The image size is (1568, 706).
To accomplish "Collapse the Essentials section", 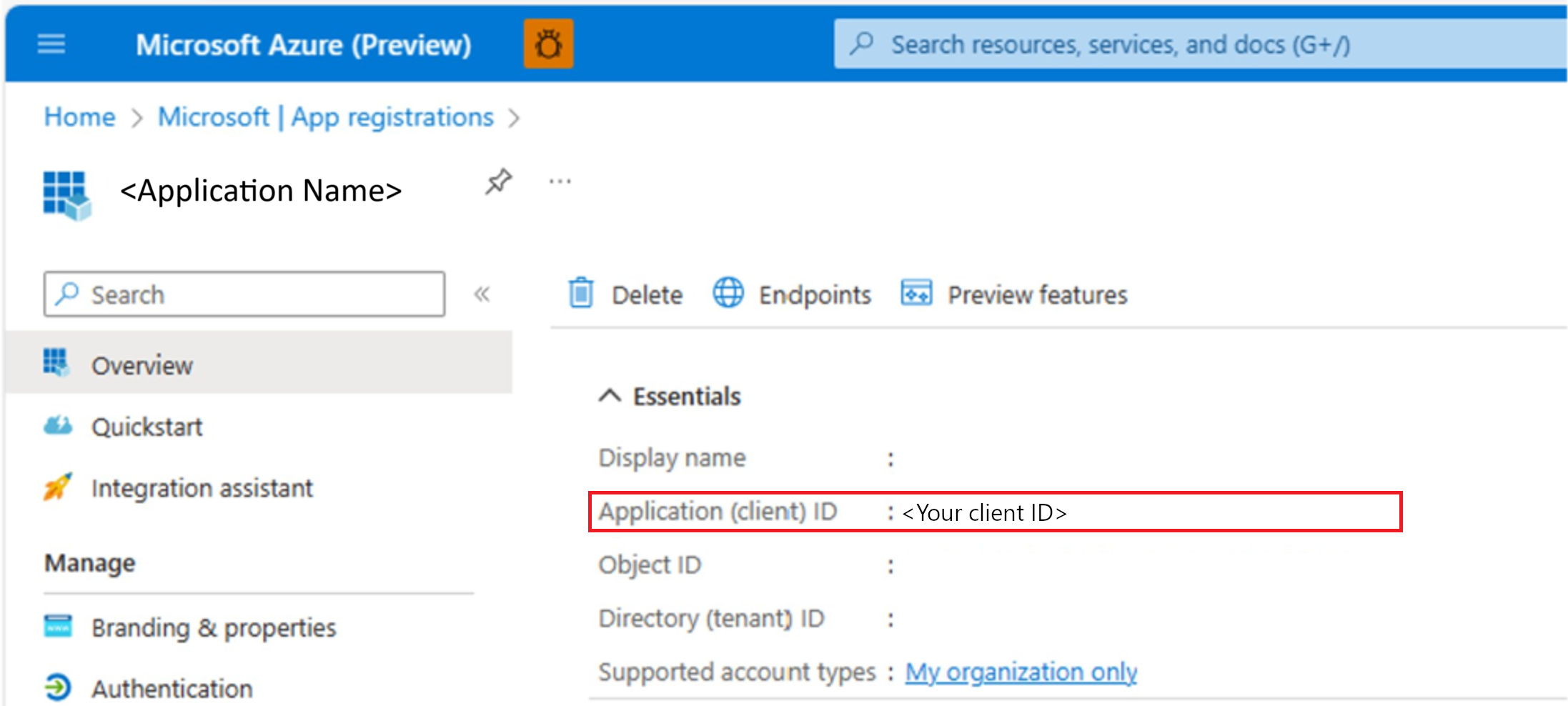I will pos(610,396).
